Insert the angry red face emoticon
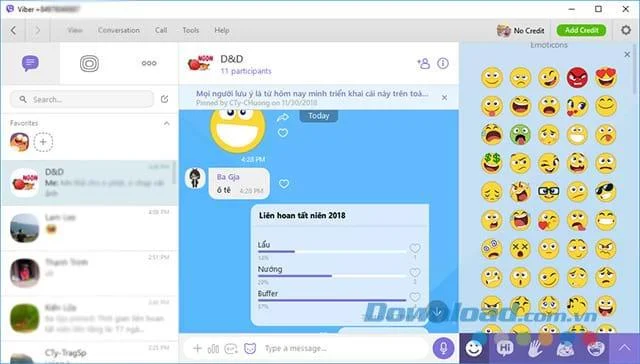640x364 pixels. [x=577, y=78]
